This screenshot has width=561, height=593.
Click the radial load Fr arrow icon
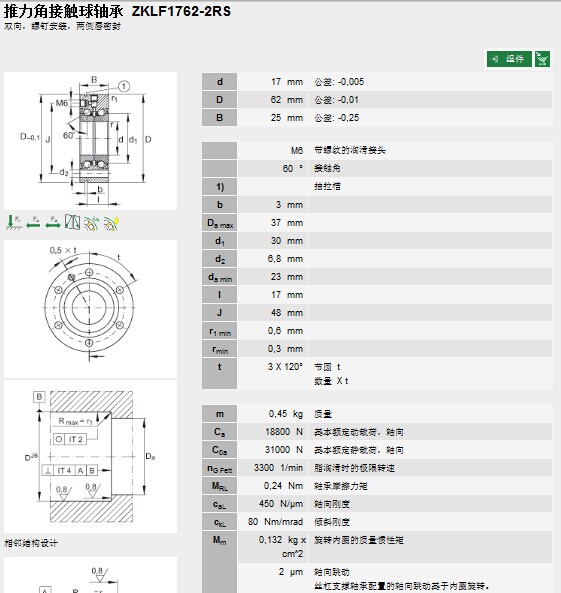pos(14,222)
